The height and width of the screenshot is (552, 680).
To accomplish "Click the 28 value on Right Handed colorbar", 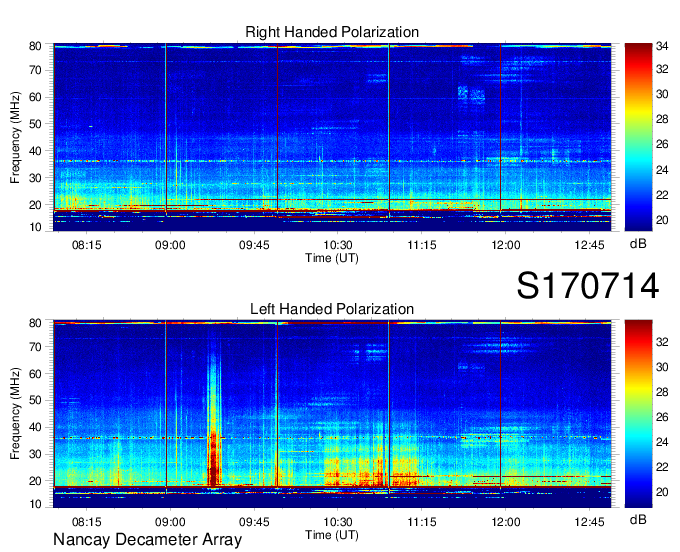I will tap(662, 119).
